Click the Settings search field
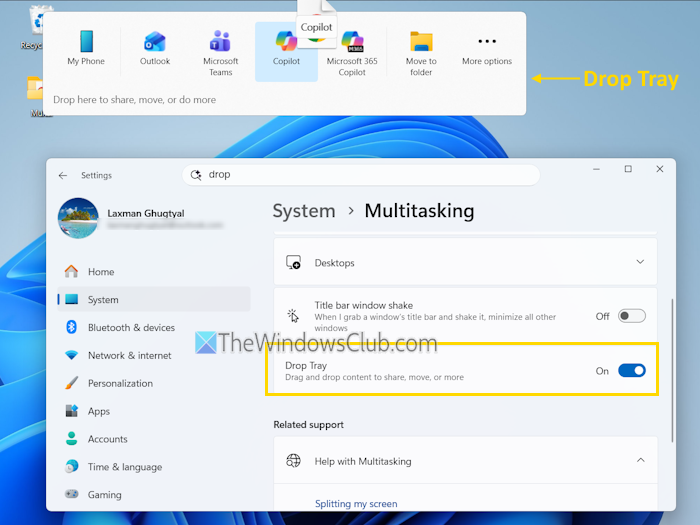This screenshot has width=700, height=525. pos(361,175)
